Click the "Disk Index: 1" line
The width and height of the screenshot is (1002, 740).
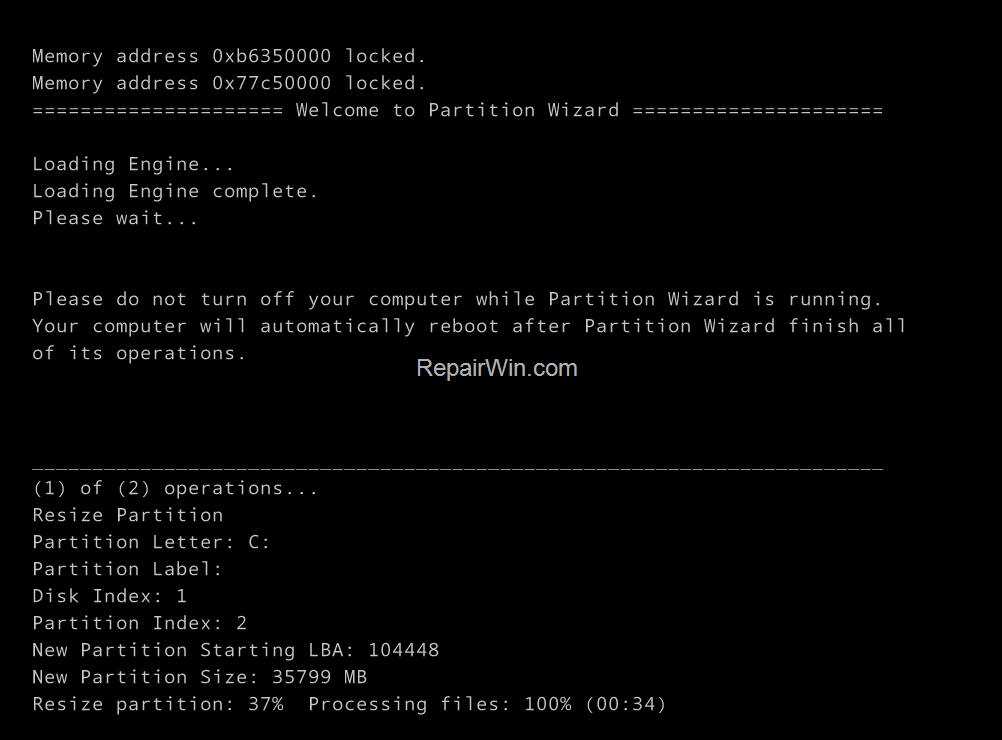tap(109, 596)
